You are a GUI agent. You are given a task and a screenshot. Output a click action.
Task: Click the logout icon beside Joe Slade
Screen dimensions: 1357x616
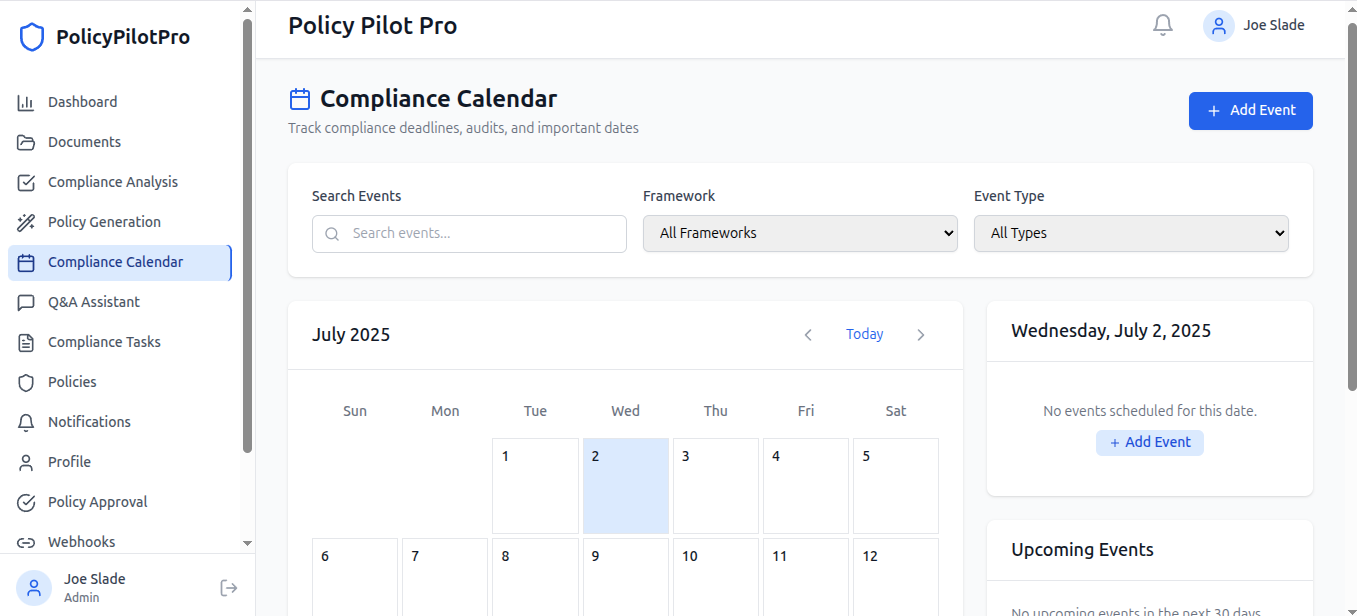[229, 588]
